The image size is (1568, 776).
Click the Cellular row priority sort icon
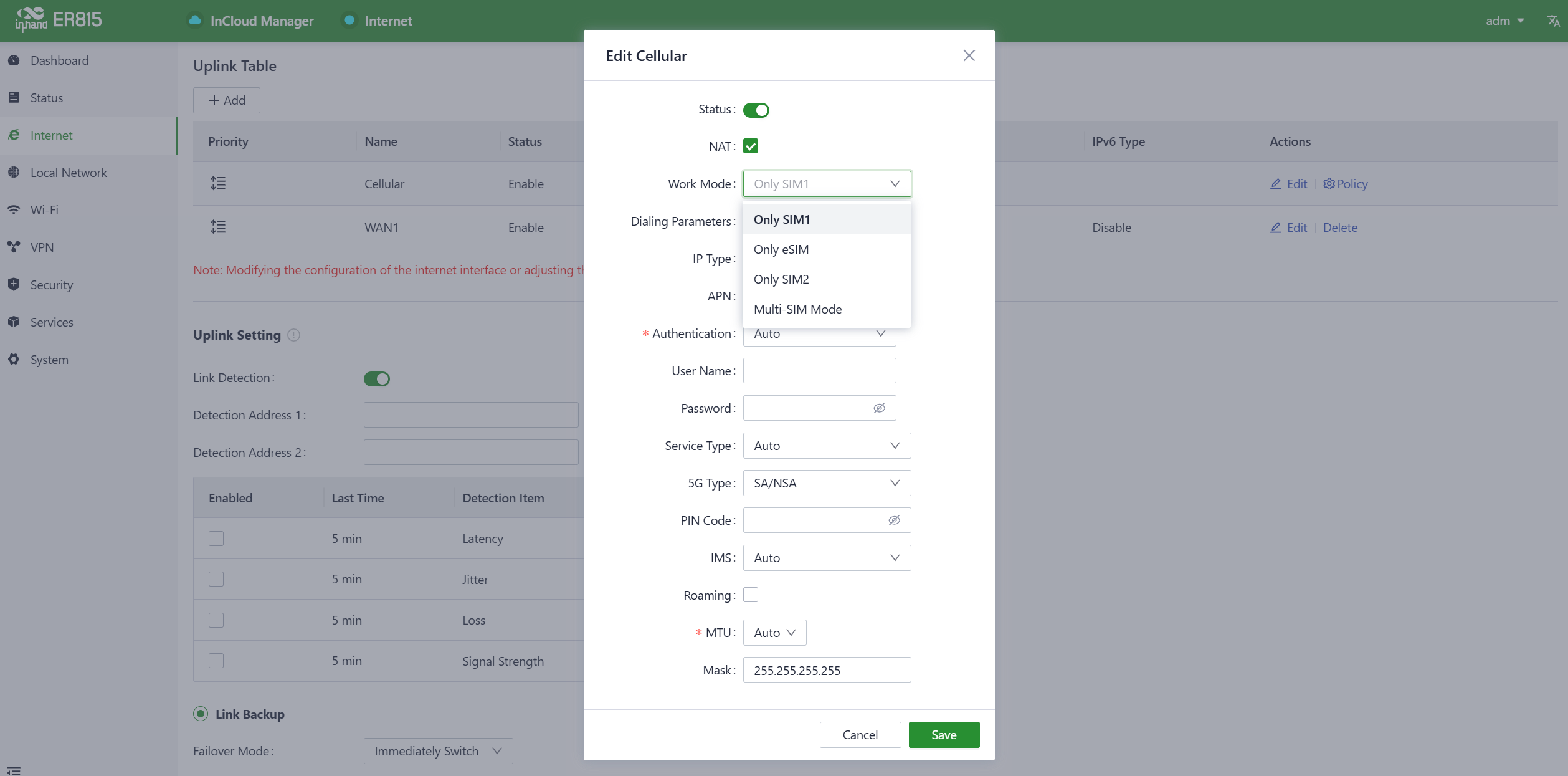point(218,183)
